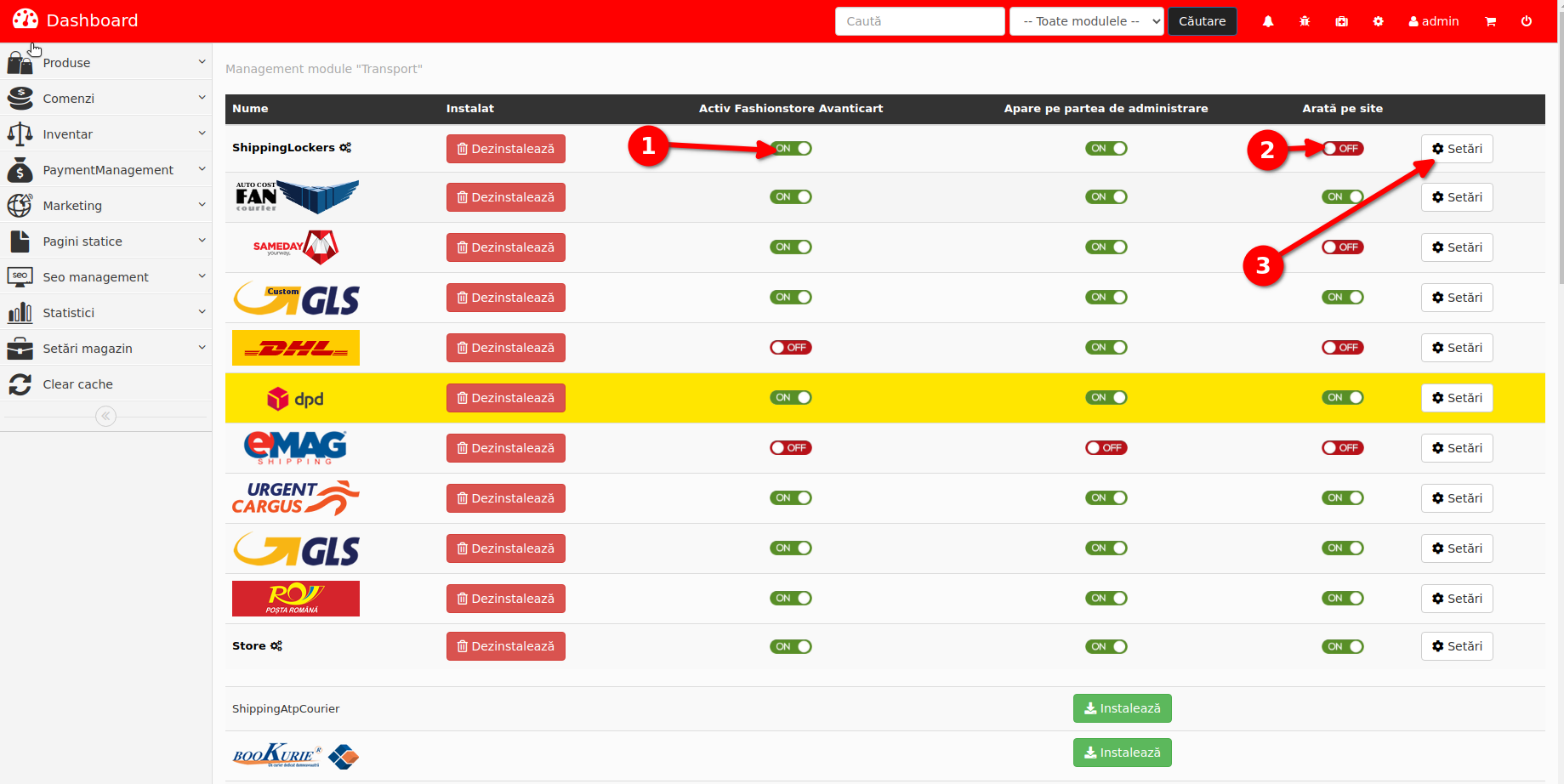The height and width of the screenshot is (784, 1564).
Task: Click the dpd logo
Action: pyautogui.click(x=295, y=397)
